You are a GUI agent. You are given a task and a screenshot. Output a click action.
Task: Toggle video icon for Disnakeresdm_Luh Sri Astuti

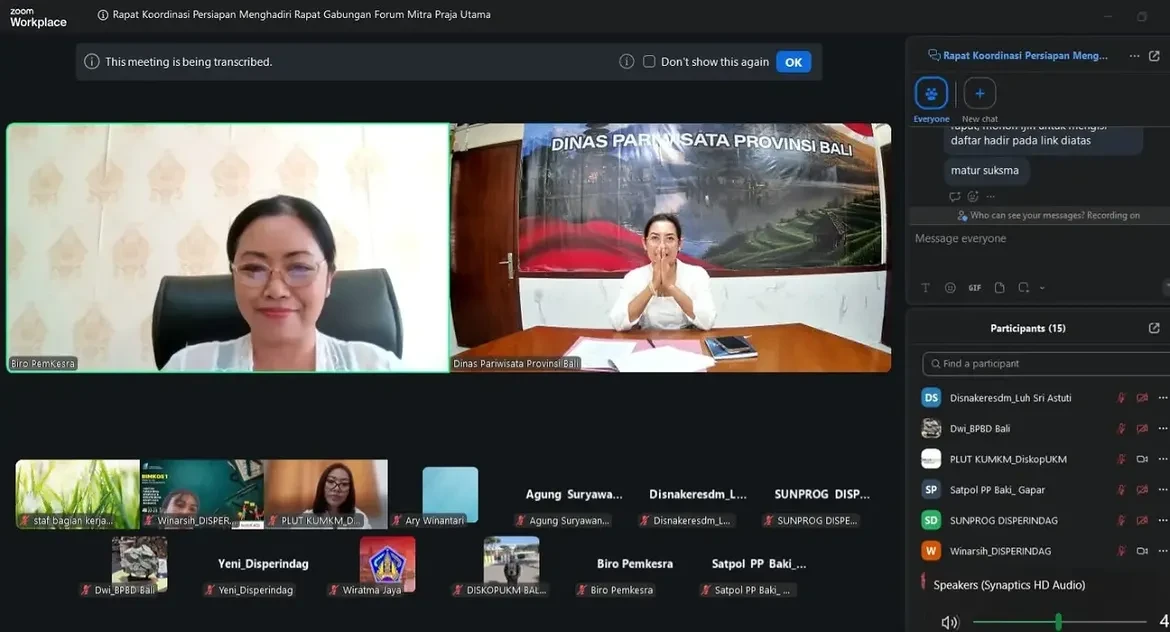pos(1142,398)
